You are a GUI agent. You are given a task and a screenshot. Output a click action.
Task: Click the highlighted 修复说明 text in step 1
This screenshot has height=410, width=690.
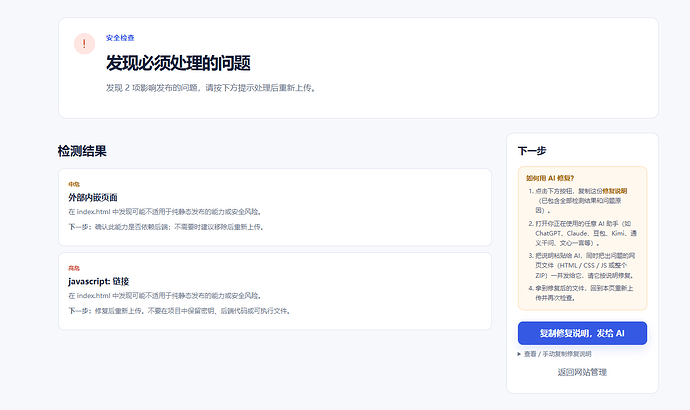[x=615, y=191]
